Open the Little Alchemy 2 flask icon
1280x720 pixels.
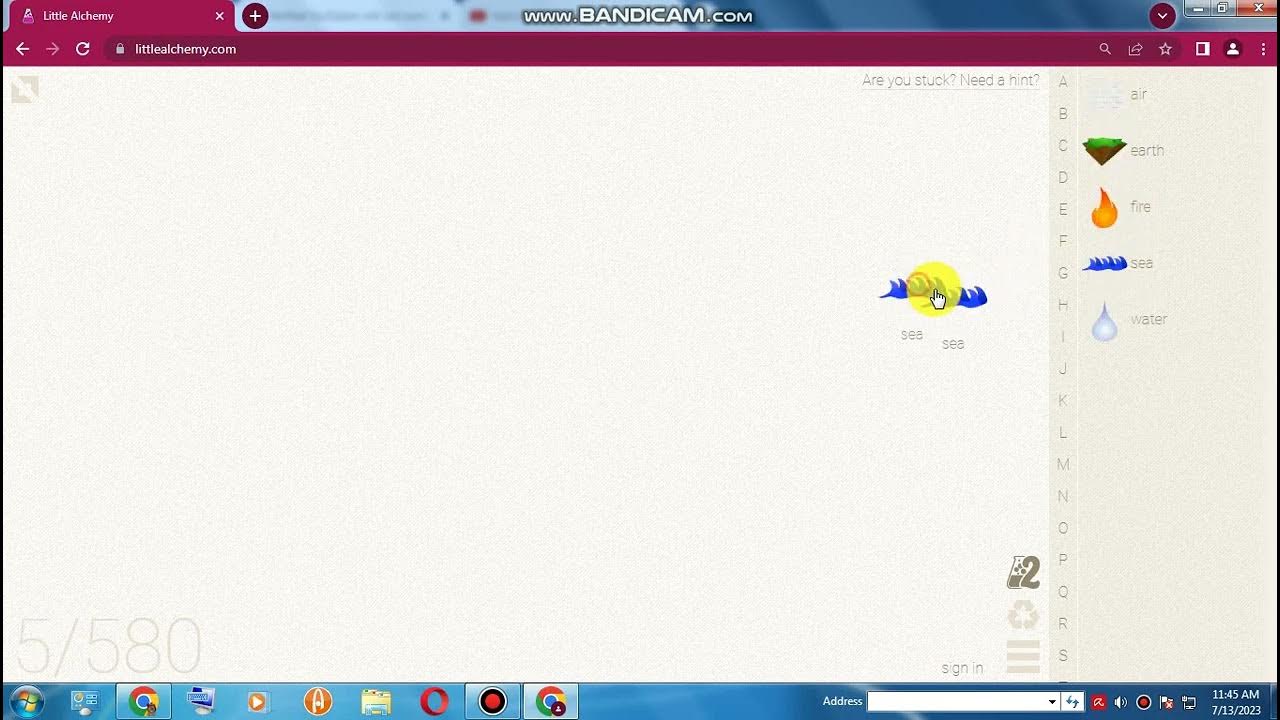[1023, 573]
